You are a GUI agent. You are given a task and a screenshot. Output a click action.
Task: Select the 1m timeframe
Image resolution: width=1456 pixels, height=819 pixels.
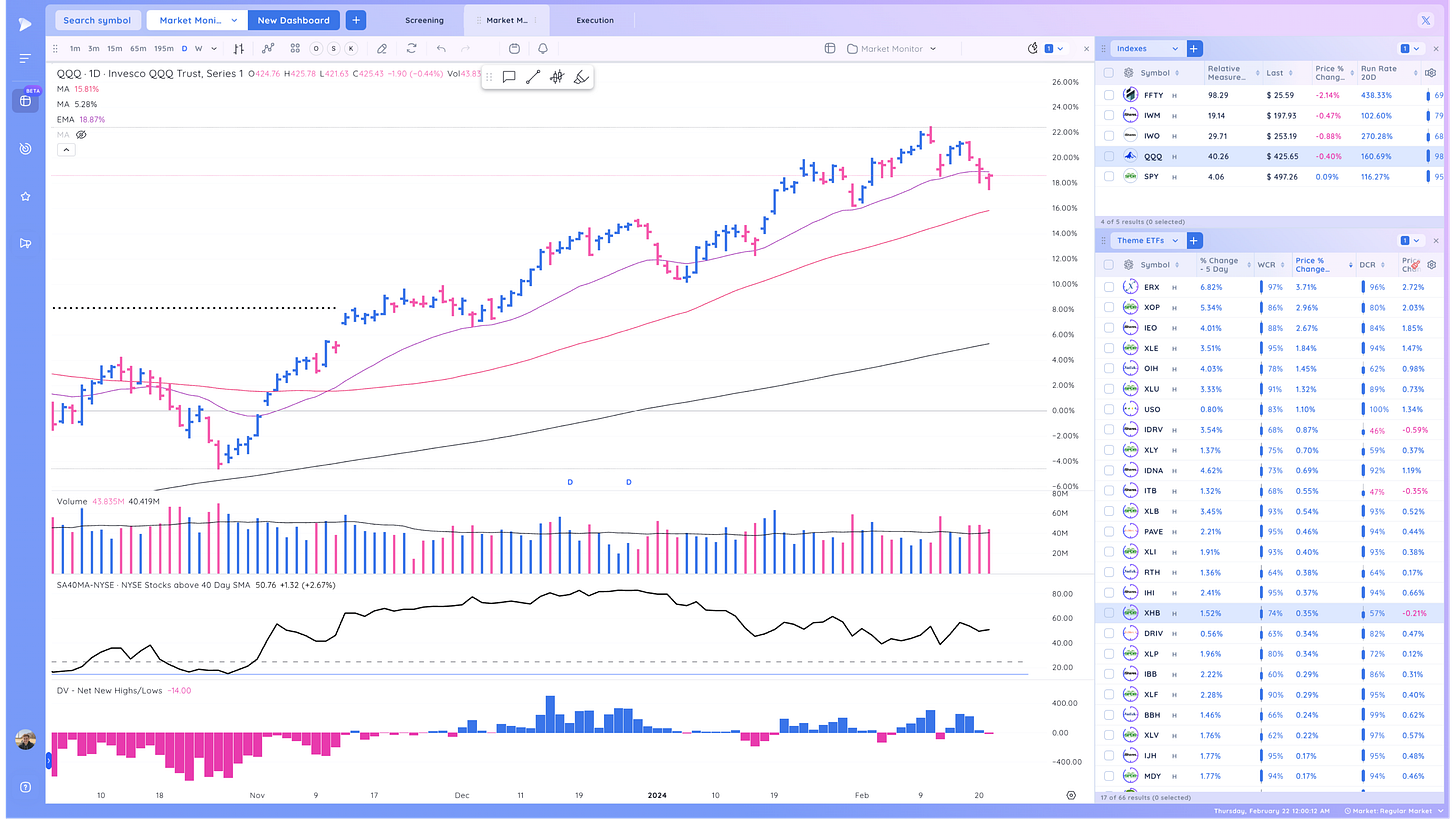pos(75,48)
